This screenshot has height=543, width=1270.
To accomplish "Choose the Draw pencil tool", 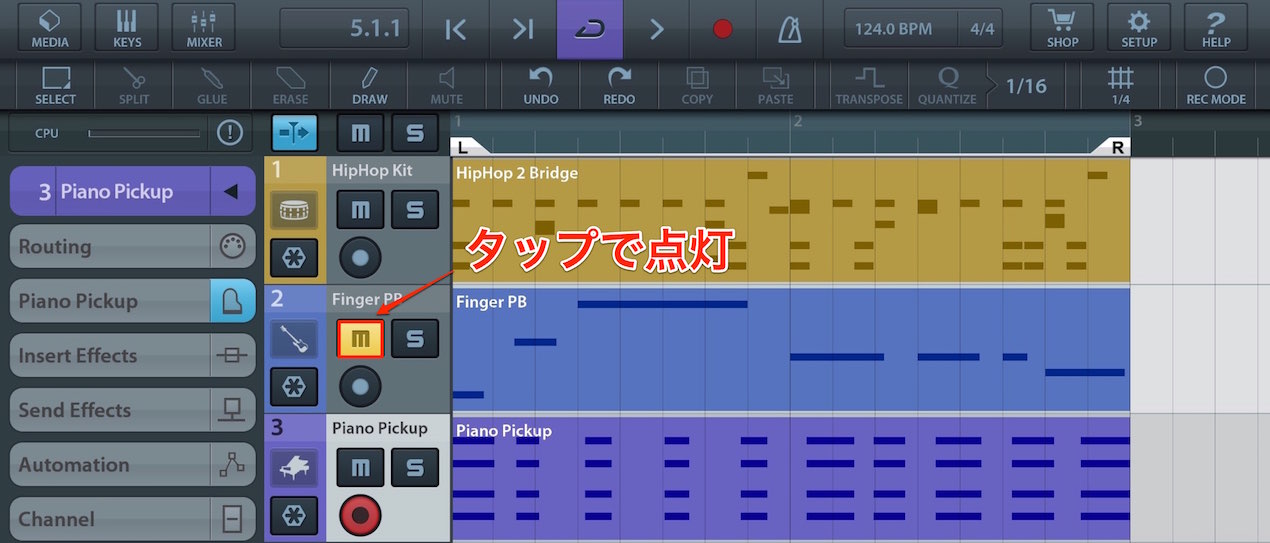I will [x=369, y=85].
